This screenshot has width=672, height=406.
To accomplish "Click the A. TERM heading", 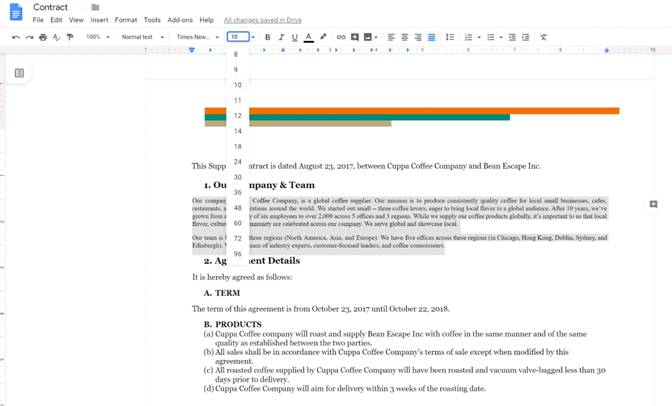I will (x=222, y=293).
